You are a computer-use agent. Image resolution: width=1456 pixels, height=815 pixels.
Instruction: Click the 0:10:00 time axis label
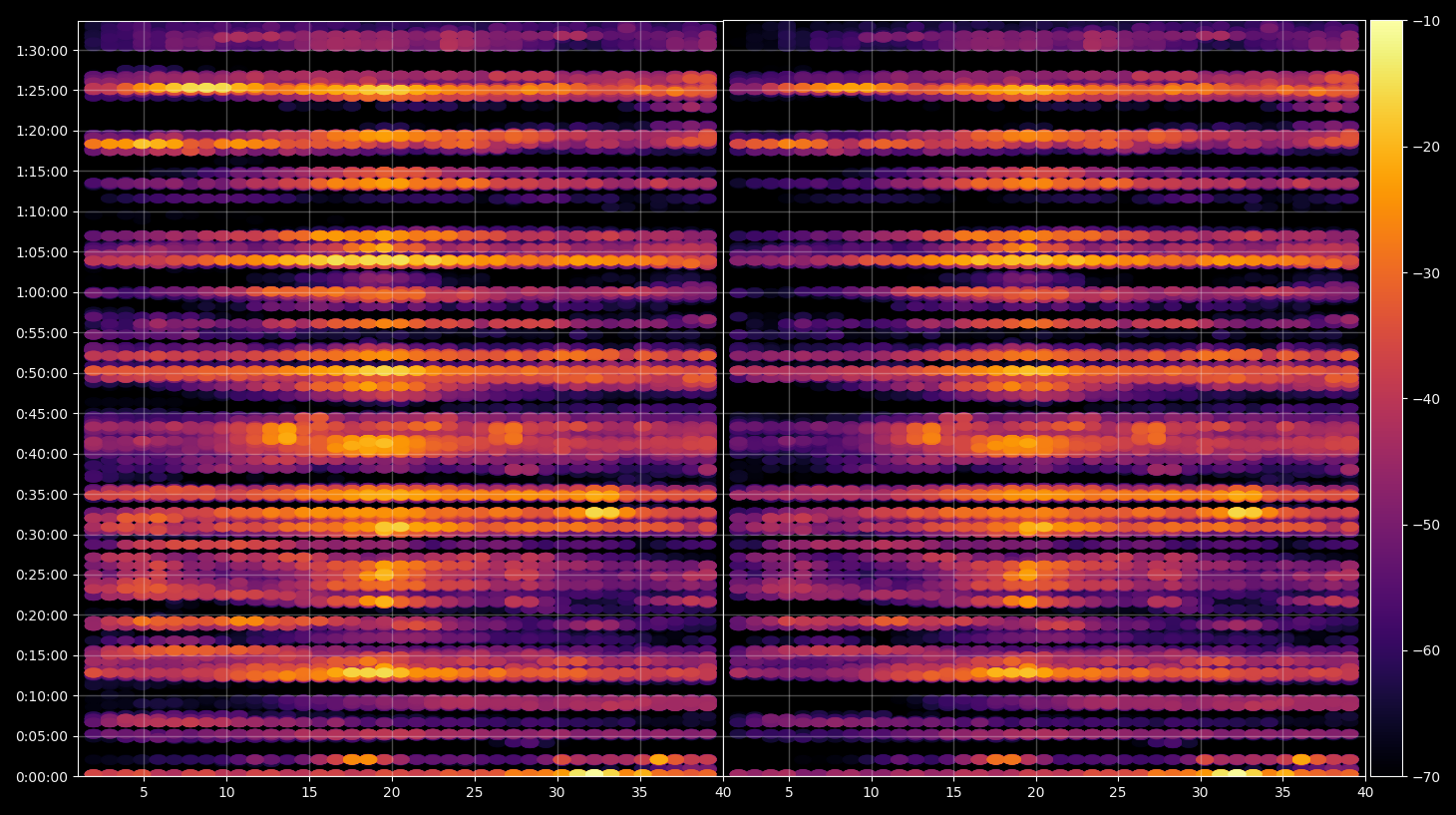point(42,697)
